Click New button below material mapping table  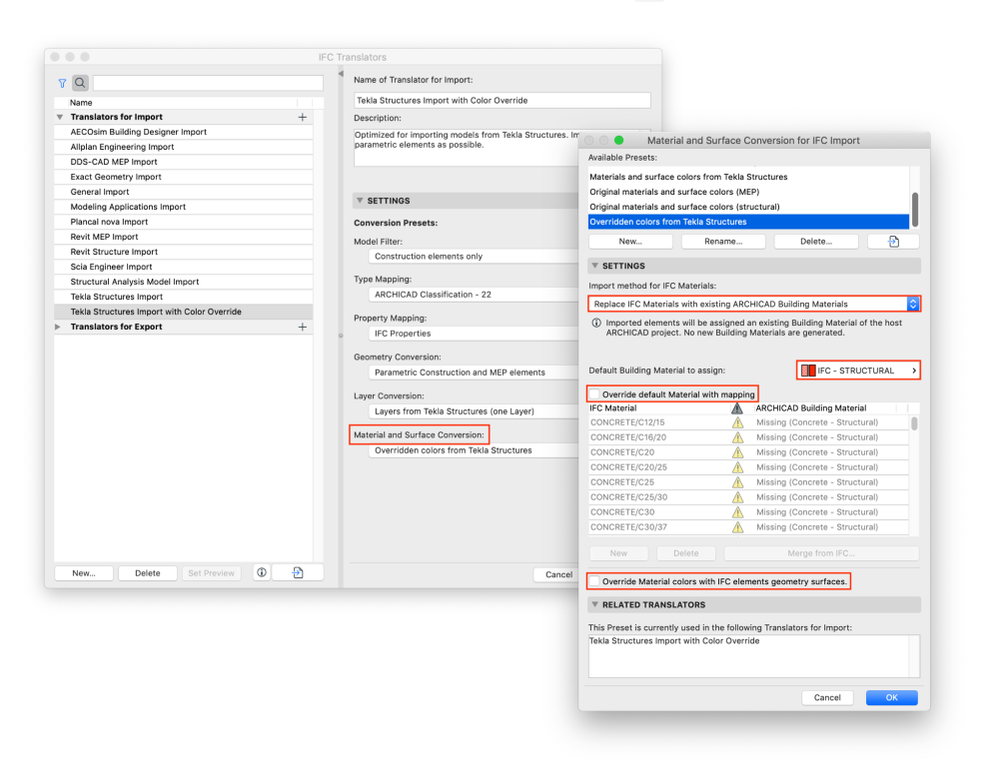(x=619, y=553)
